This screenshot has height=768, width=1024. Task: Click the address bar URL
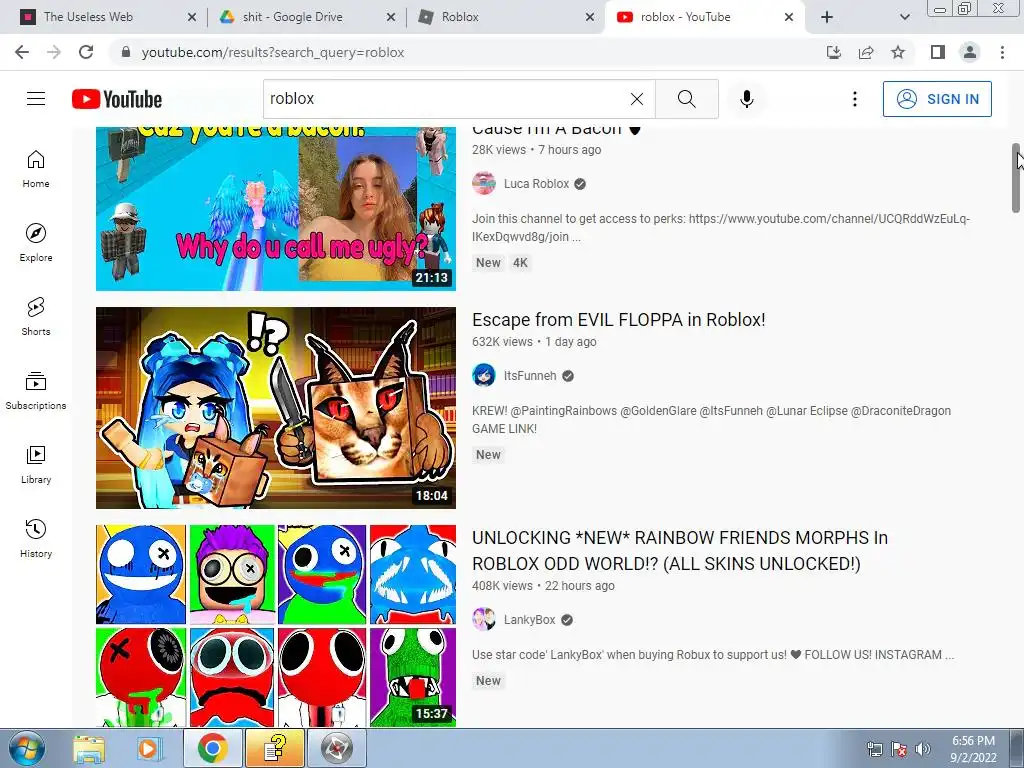(x=273, y=52)
